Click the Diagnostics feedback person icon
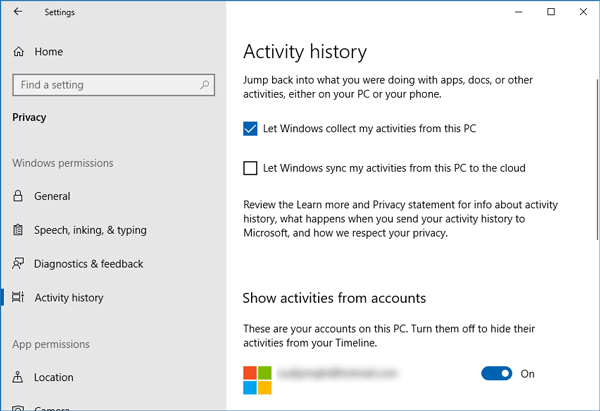Image resolution: width=600 pixels, height=411 pixels. pyautogui.click(x=18, y=264)
